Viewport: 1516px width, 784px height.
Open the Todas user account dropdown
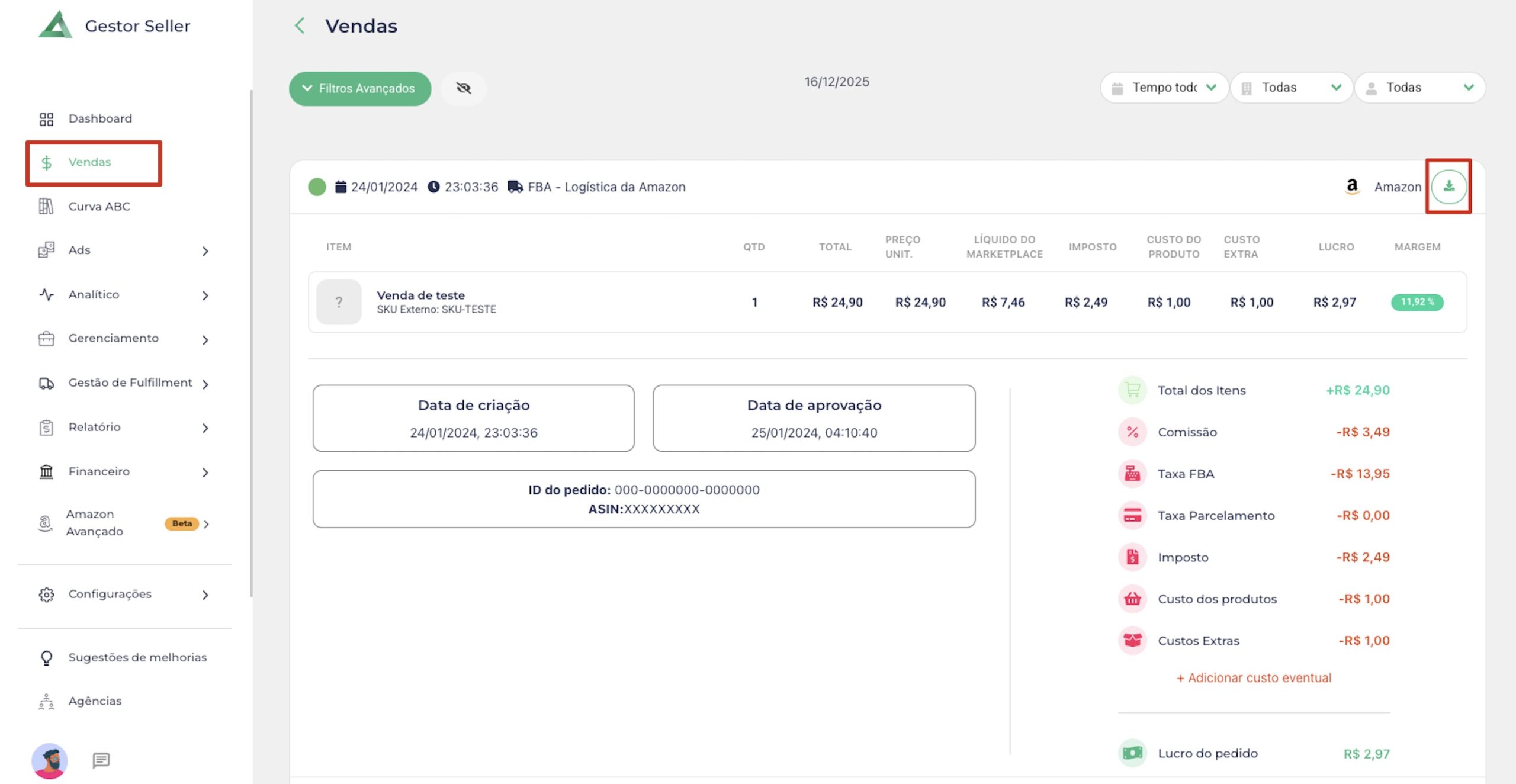[1419, 88]
